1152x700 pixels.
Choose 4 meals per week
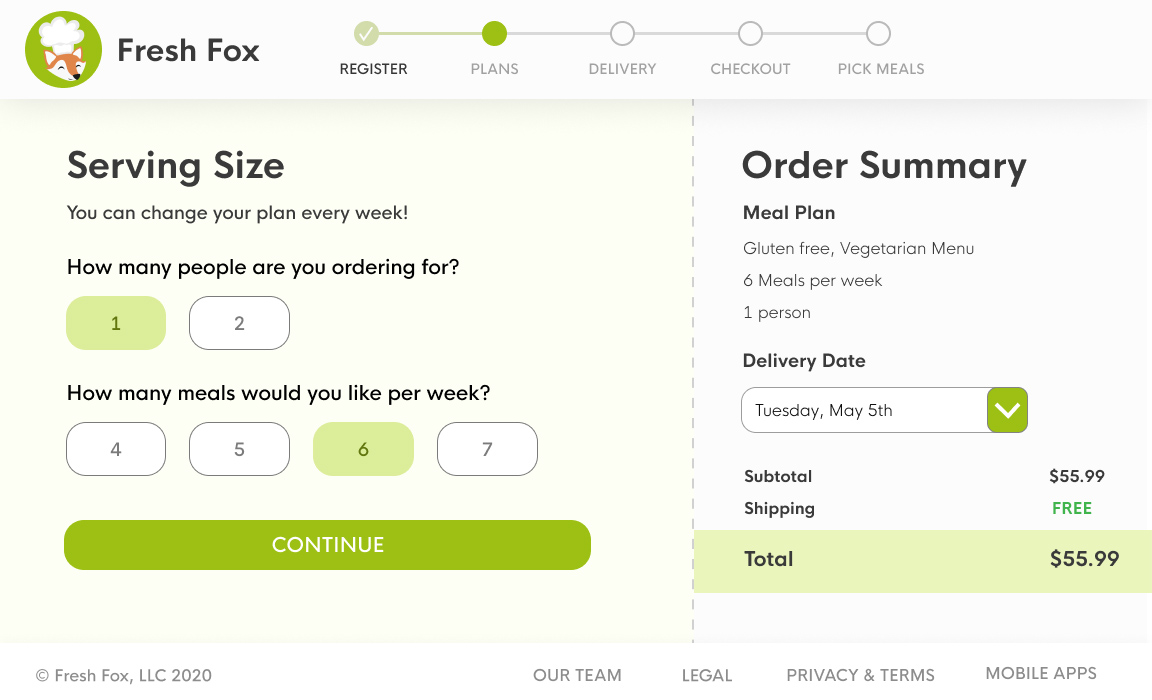pos(116,449)
